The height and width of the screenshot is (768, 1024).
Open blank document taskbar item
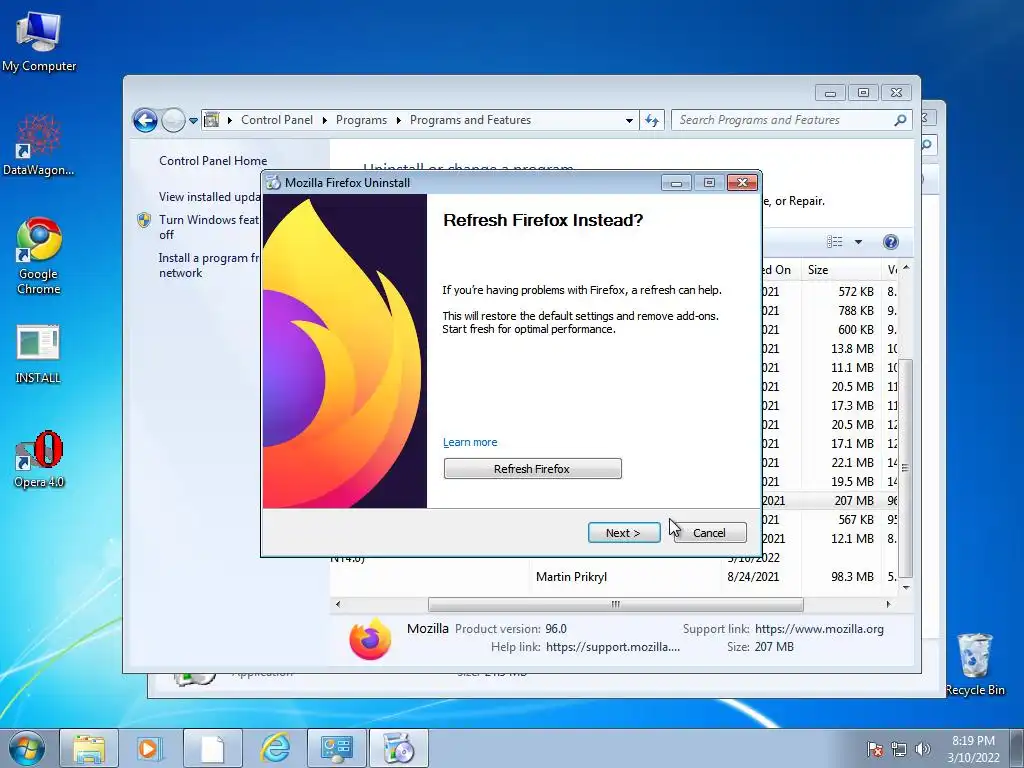click(x=212, y=748)
